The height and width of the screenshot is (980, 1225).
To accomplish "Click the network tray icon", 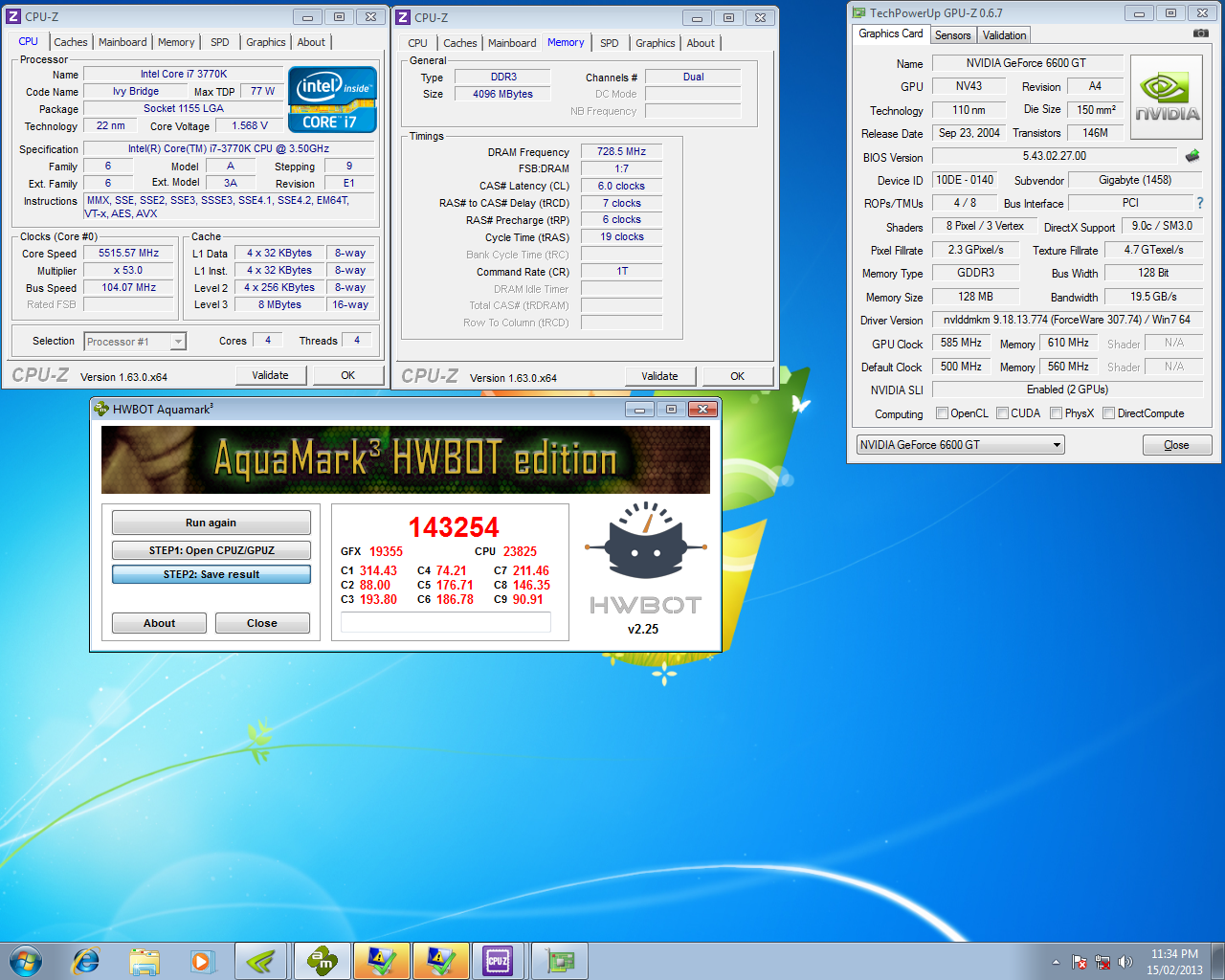I will [1102, 962].
